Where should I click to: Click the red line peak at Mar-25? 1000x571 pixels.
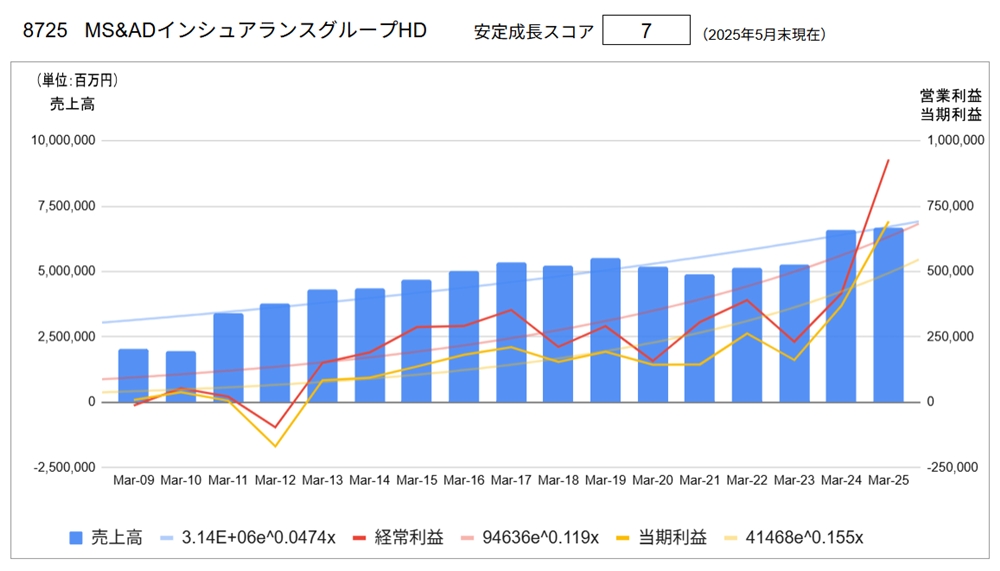(888, 160)
